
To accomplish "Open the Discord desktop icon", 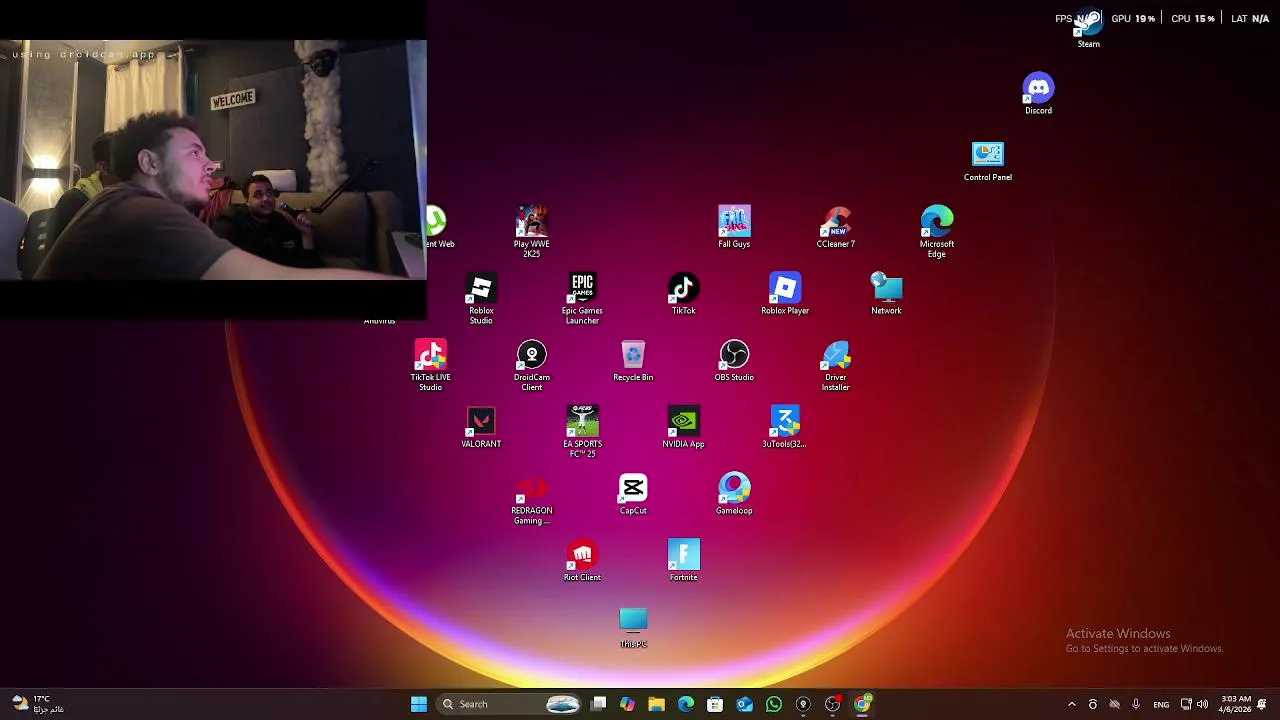I will click(1038, 94).
